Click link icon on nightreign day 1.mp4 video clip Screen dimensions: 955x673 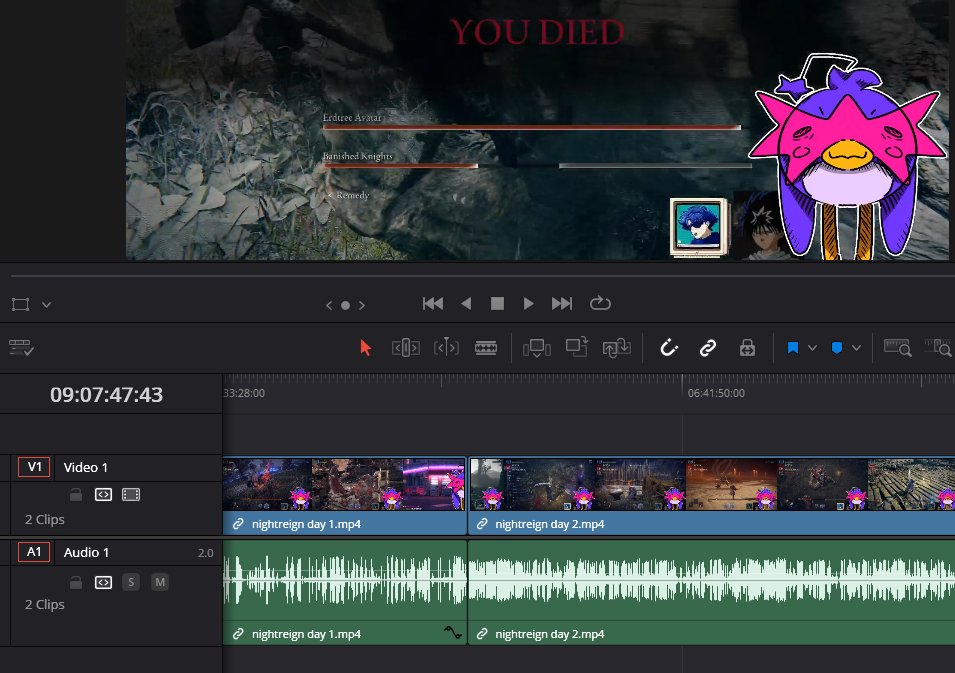[x=238, y=524]
